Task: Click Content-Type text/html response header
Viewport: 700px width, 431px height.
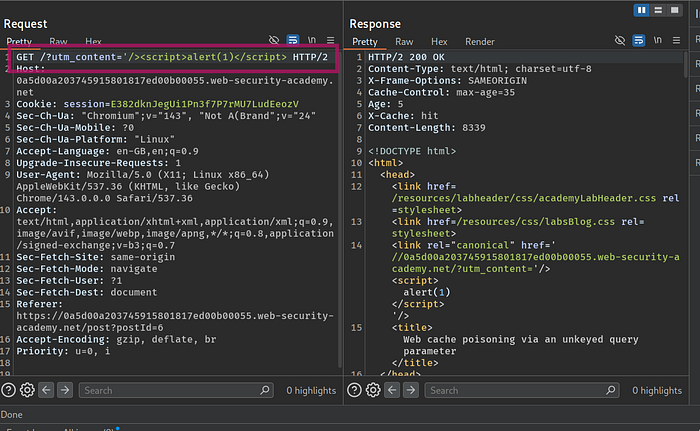Action: [480, 69]
